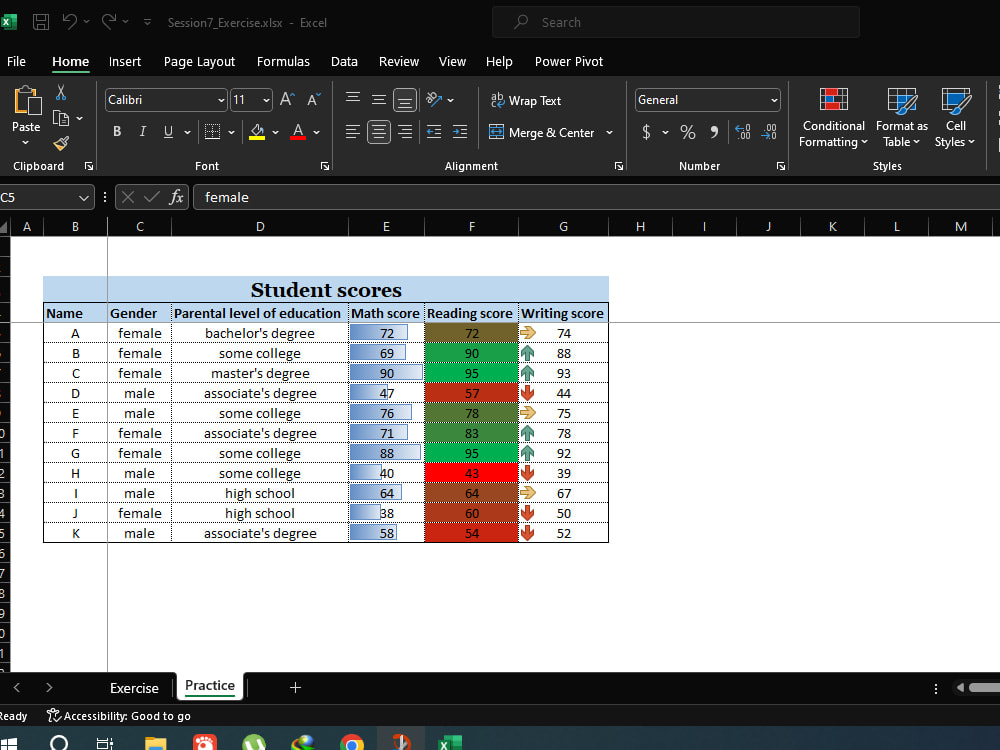The image size is (1000, 750).
Task: Click the Undo arrow icon
Action: click(70, 22)
